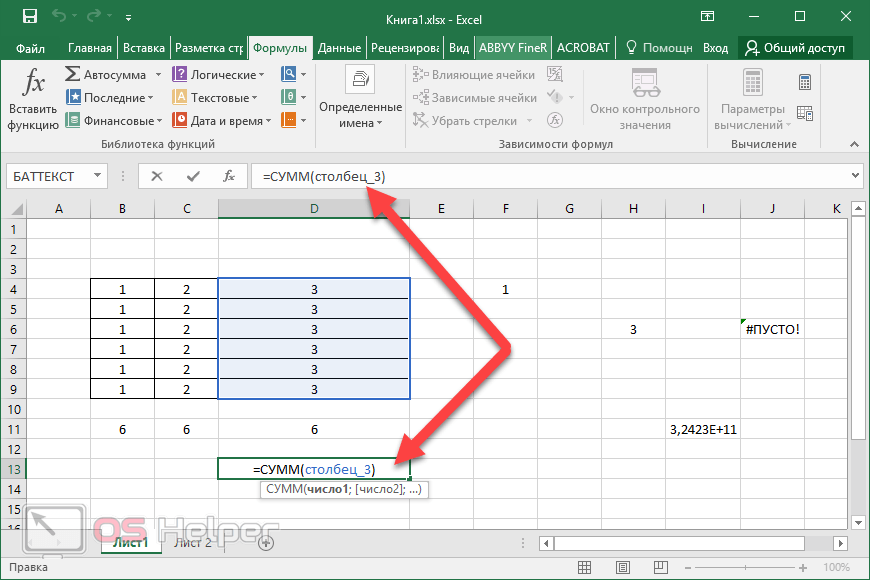This screenshot has width=870, height=580.
Task: Add a new sheet with plus icon
Action: pyautogui.click(x=266, y=543)
